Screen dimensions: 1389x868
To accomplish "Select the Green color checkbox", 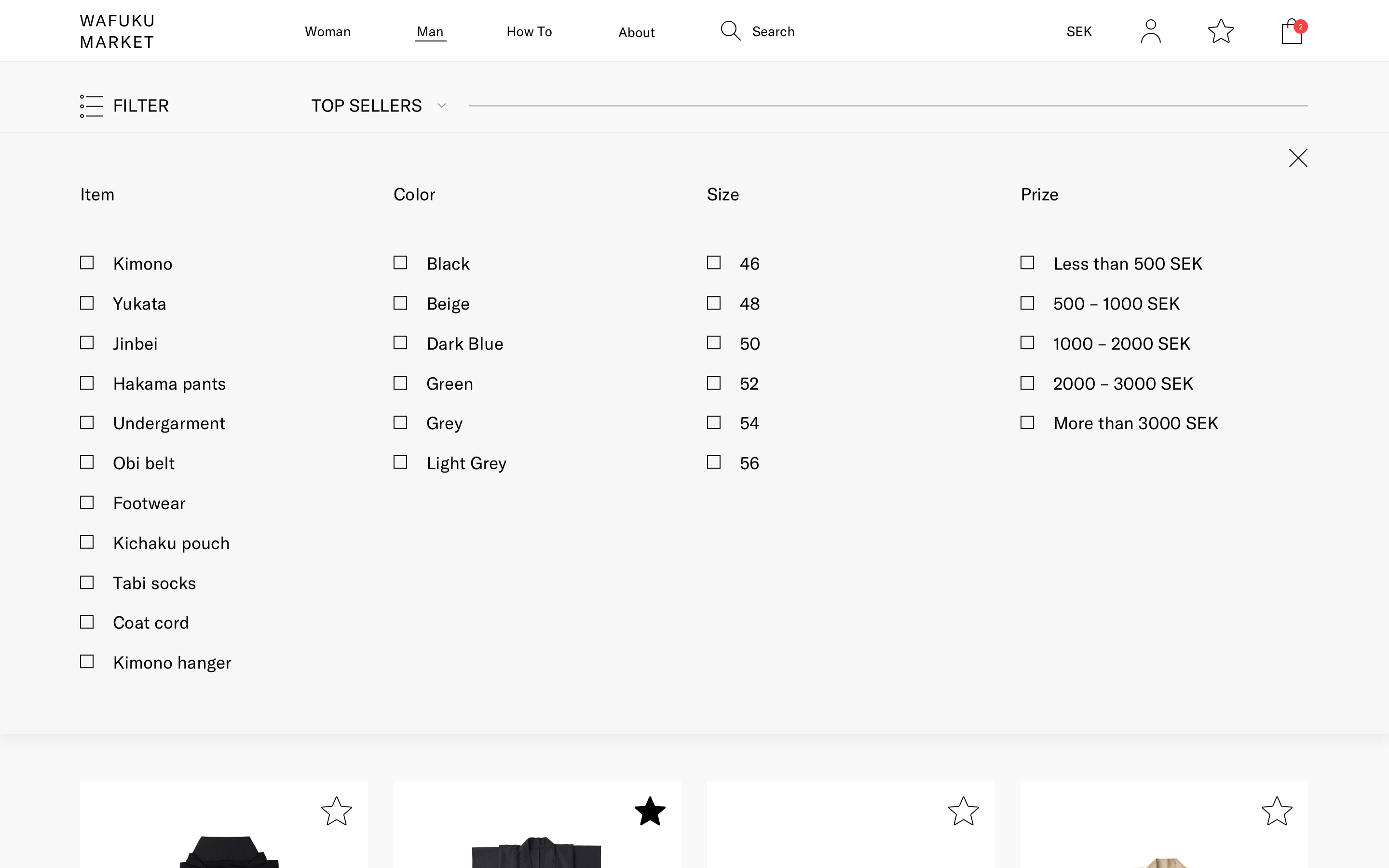I will (x=400, y=383).
